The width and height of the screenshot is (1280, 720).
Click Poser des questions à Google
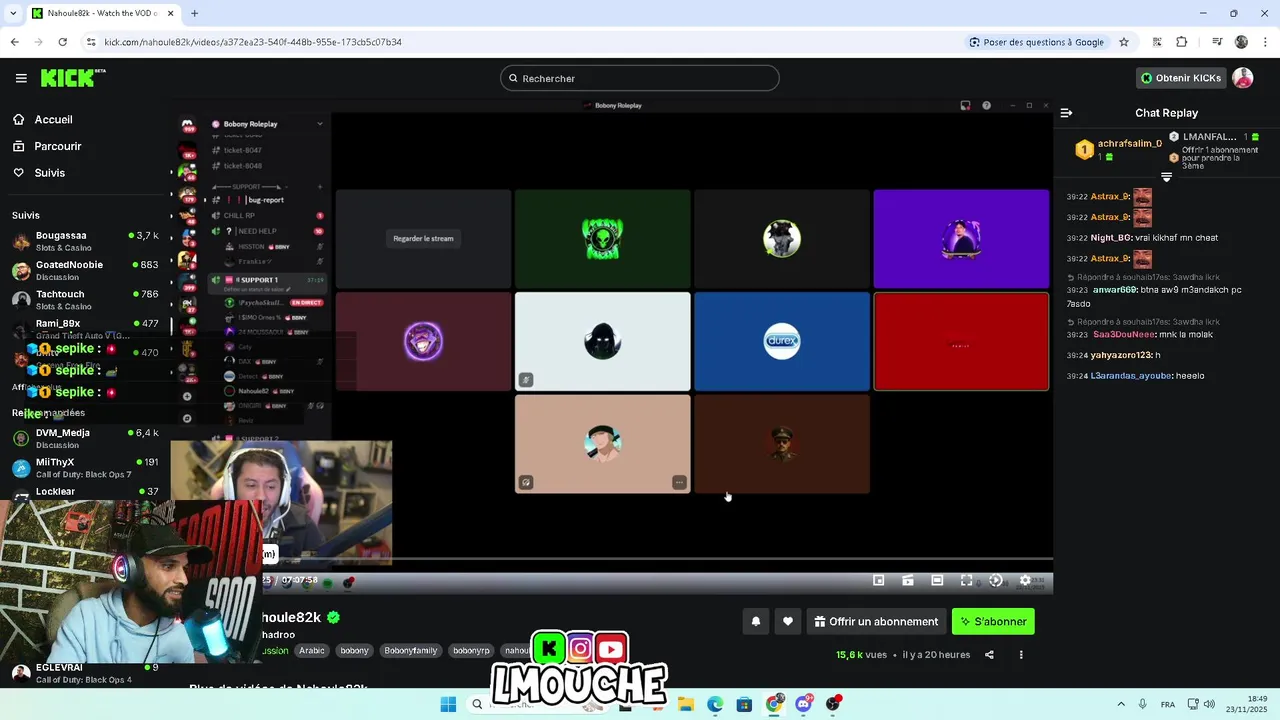pyautogui.click(x=1036, y=42)
